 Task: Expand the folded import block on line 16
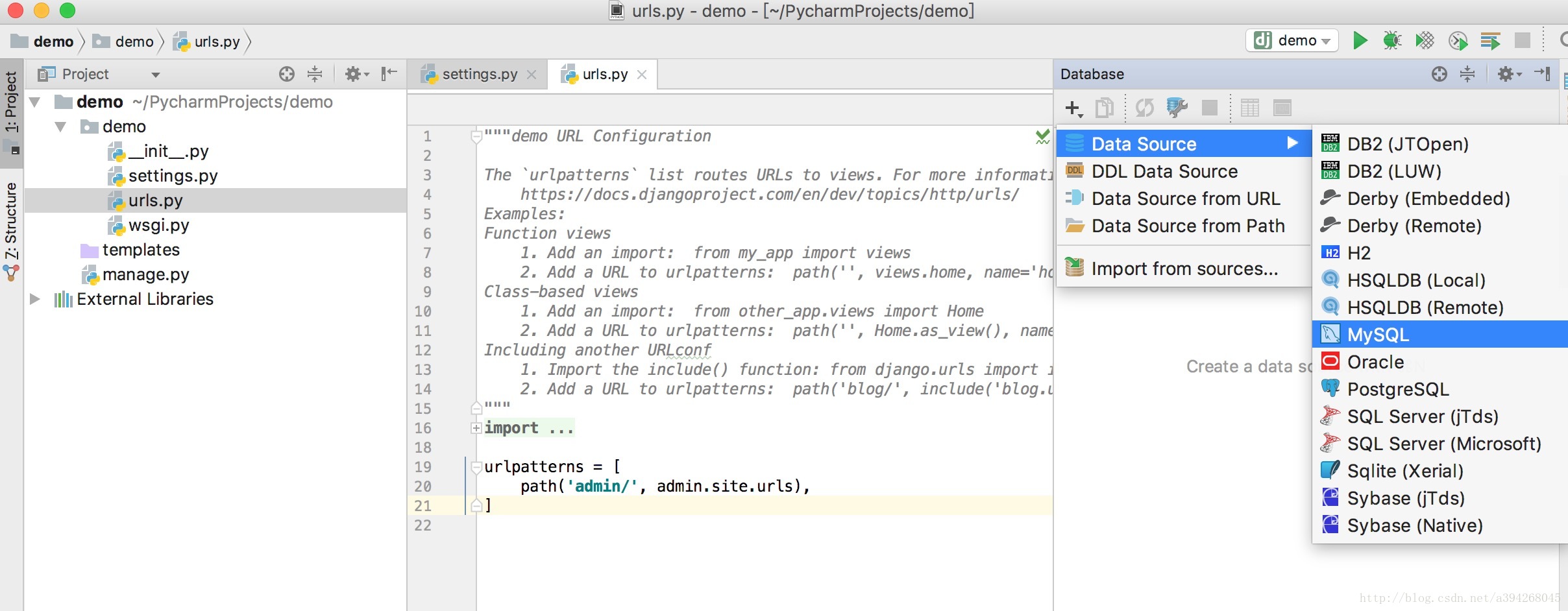tap(476, 428)
